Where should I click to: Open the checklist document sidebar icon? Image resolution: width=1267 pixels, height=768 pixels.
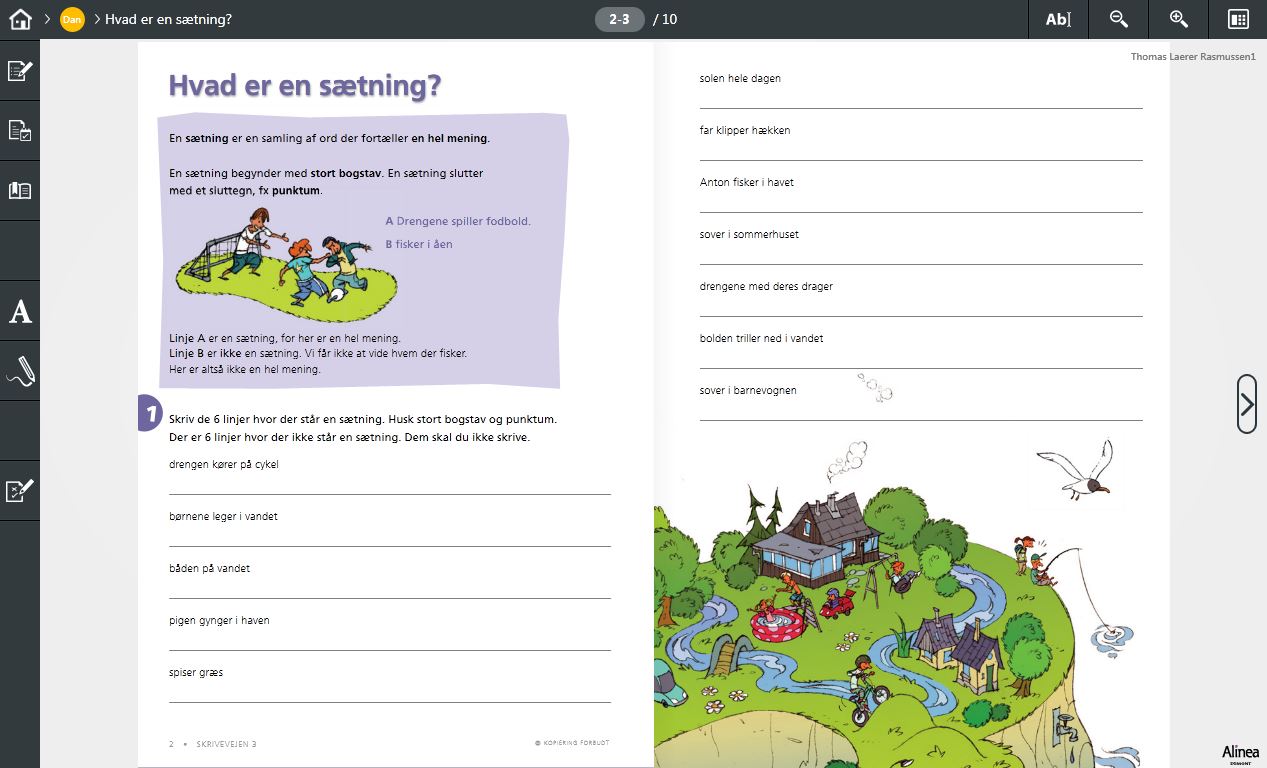coord(20,130)
